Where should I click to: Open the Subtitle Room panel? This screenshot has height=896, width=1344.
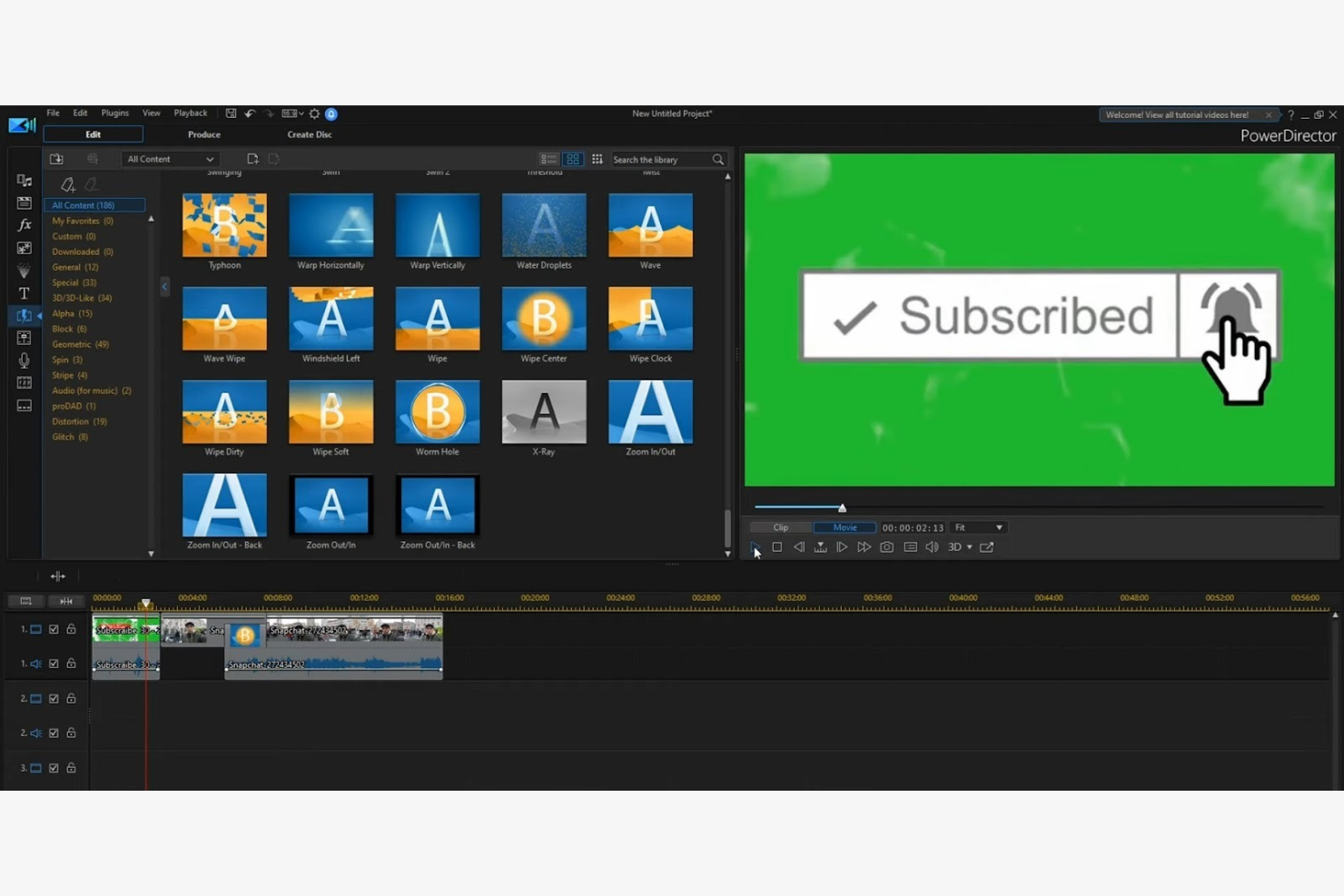25,405
